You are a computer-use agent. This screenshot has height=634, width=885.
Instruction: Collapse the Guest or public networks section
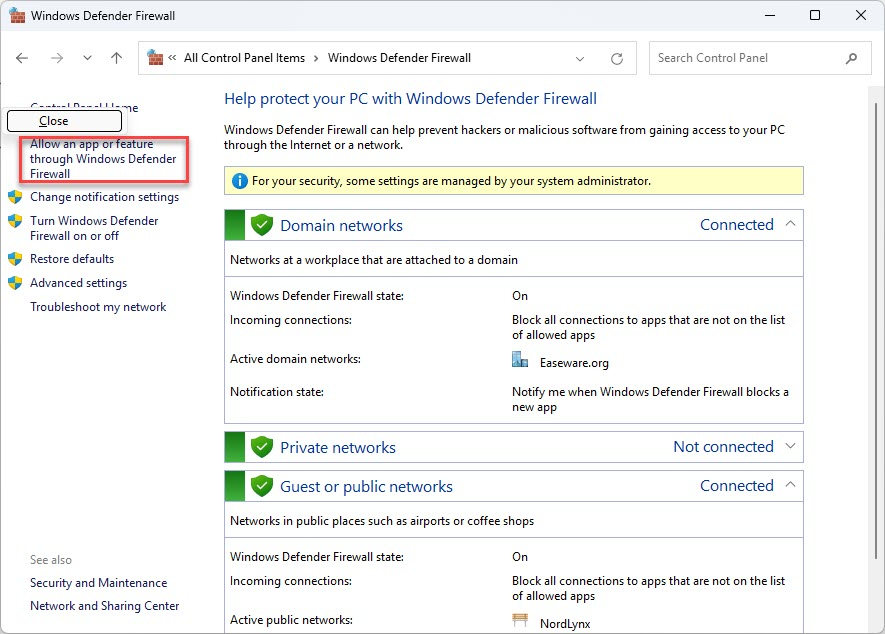point(791,485)
